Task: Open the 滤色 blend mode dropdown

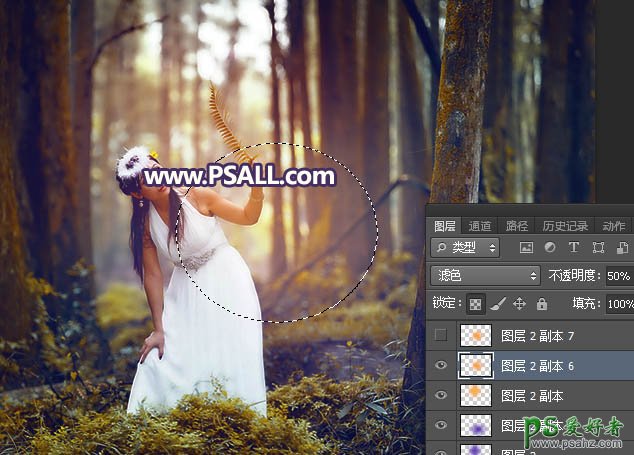Action: [486, 275]
